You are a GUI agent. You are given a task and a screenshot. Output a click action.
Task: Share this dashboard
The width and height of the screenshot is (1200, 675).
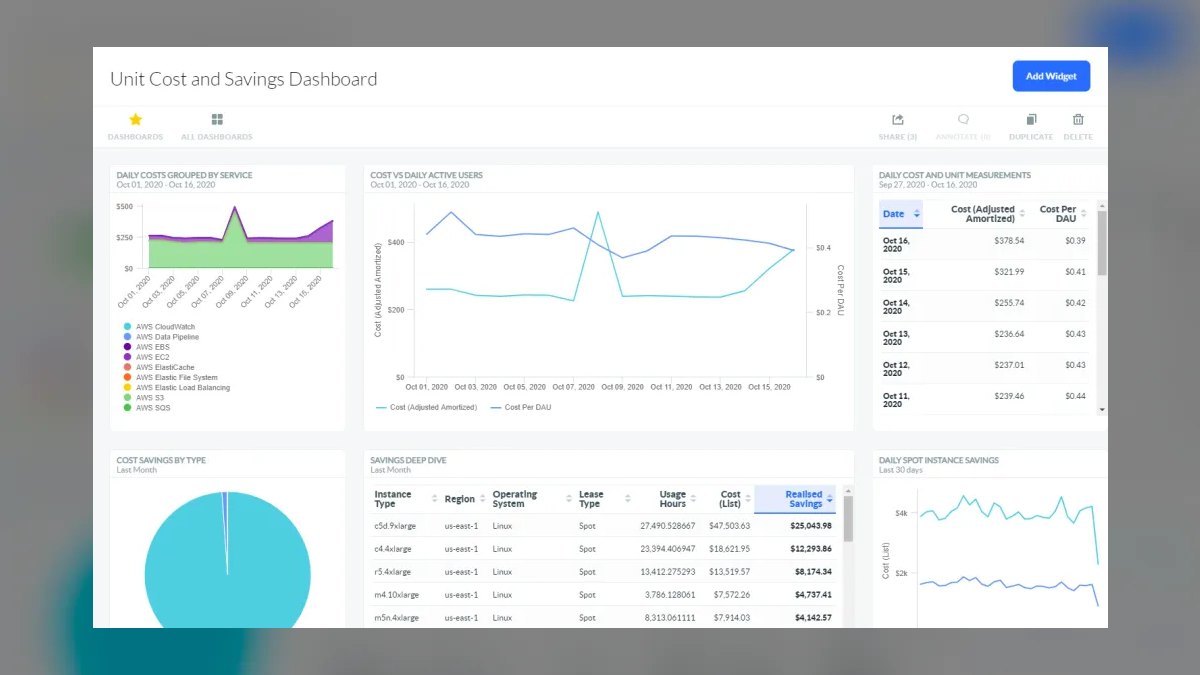[x=897, y=126]
